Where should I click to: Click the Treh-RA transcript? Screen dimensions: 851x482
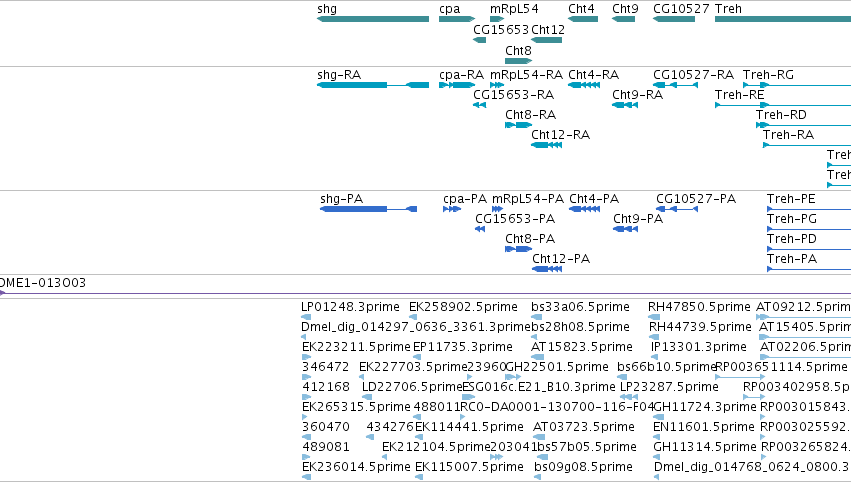tap(807, 145)
